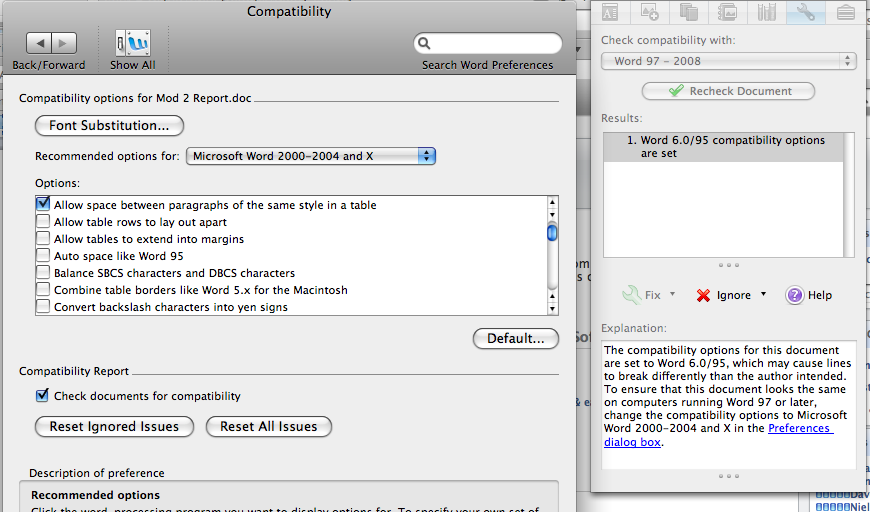Open Recommended options for dropdown
This screenshot has width=870, height=512.
coord(311,156)
